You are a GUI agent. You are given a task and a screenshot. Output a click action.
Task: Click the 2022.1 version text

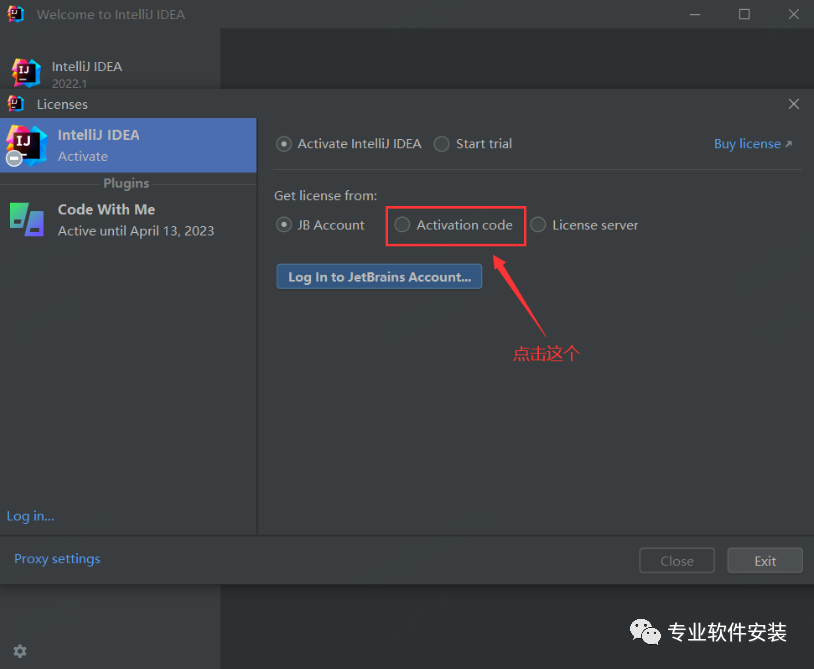click(70, 83)
